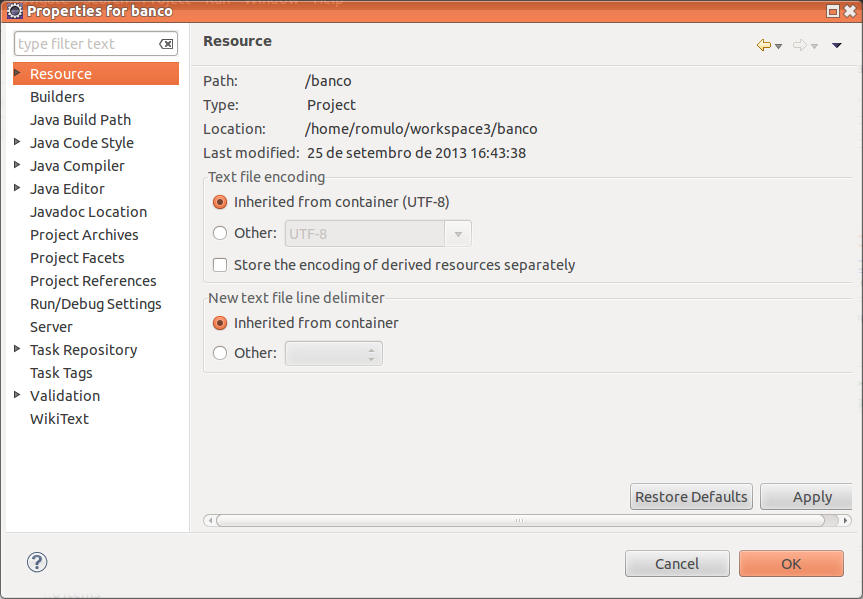Enable store encoding of derived resources
863x599 pixels.
pos(220,265)
